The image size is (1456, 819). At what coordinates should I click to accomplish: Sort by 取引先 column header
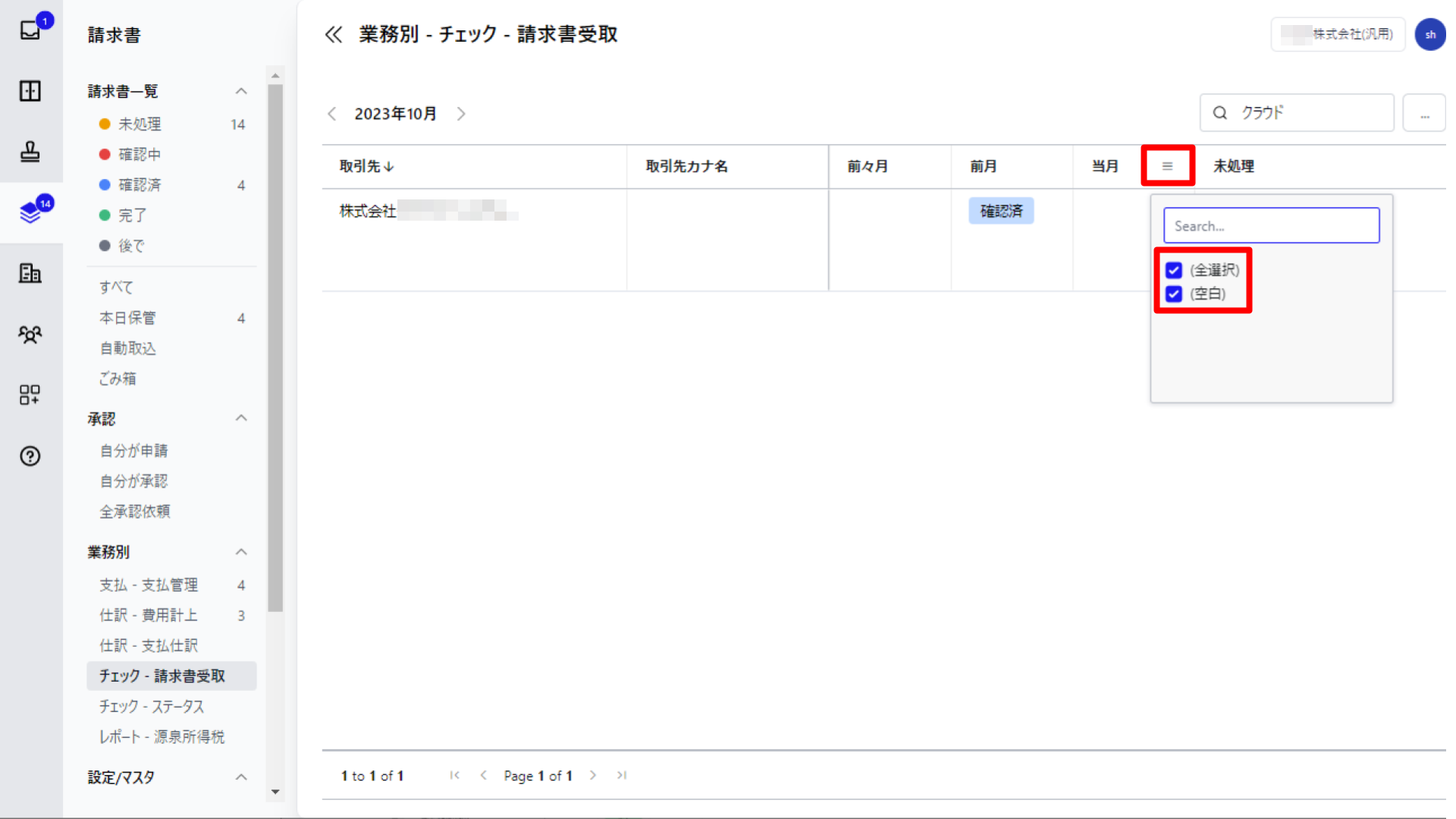point(366,166)
